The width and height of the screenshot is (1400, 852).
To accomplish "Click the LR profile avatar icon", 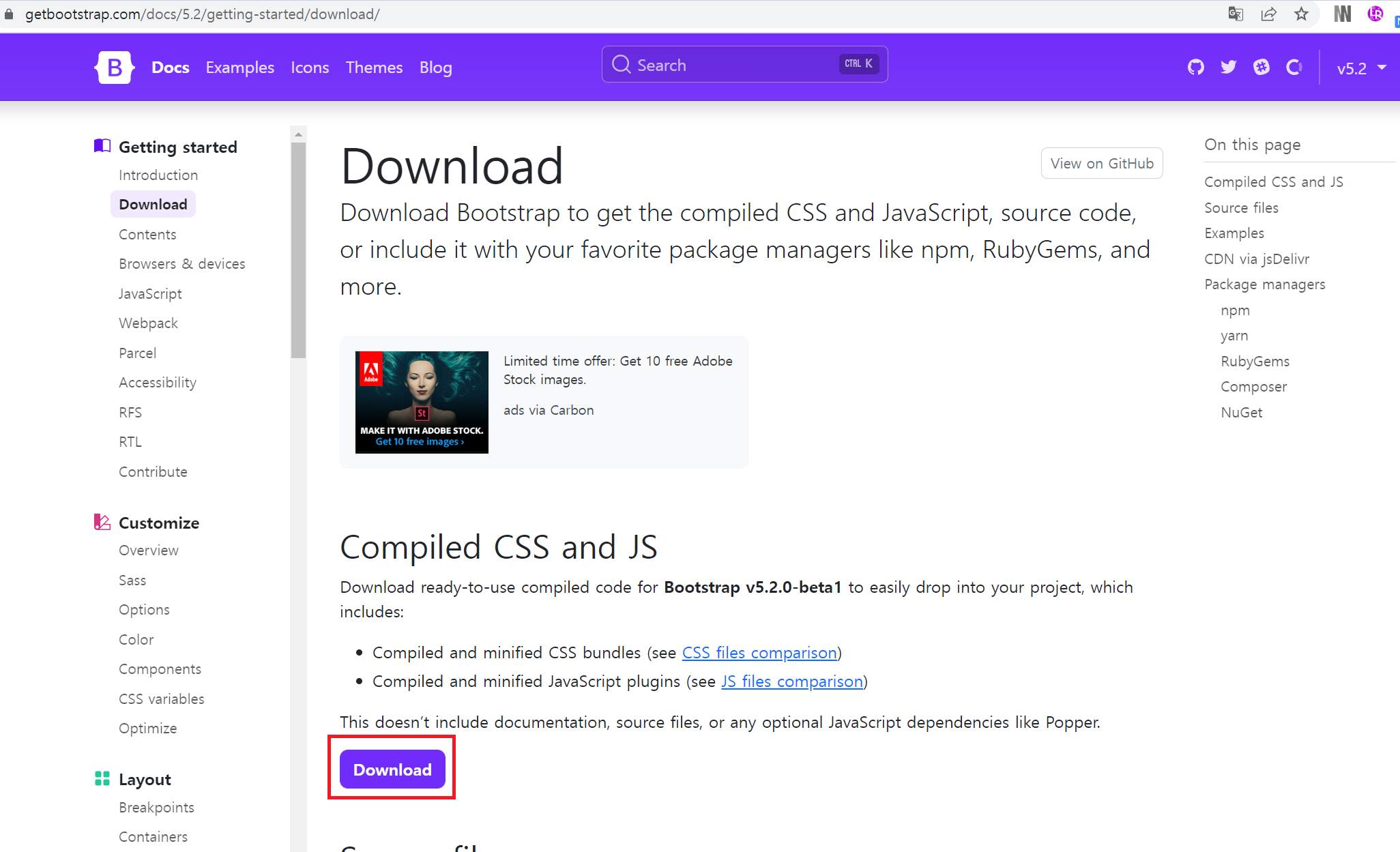I will [1375, 14].
